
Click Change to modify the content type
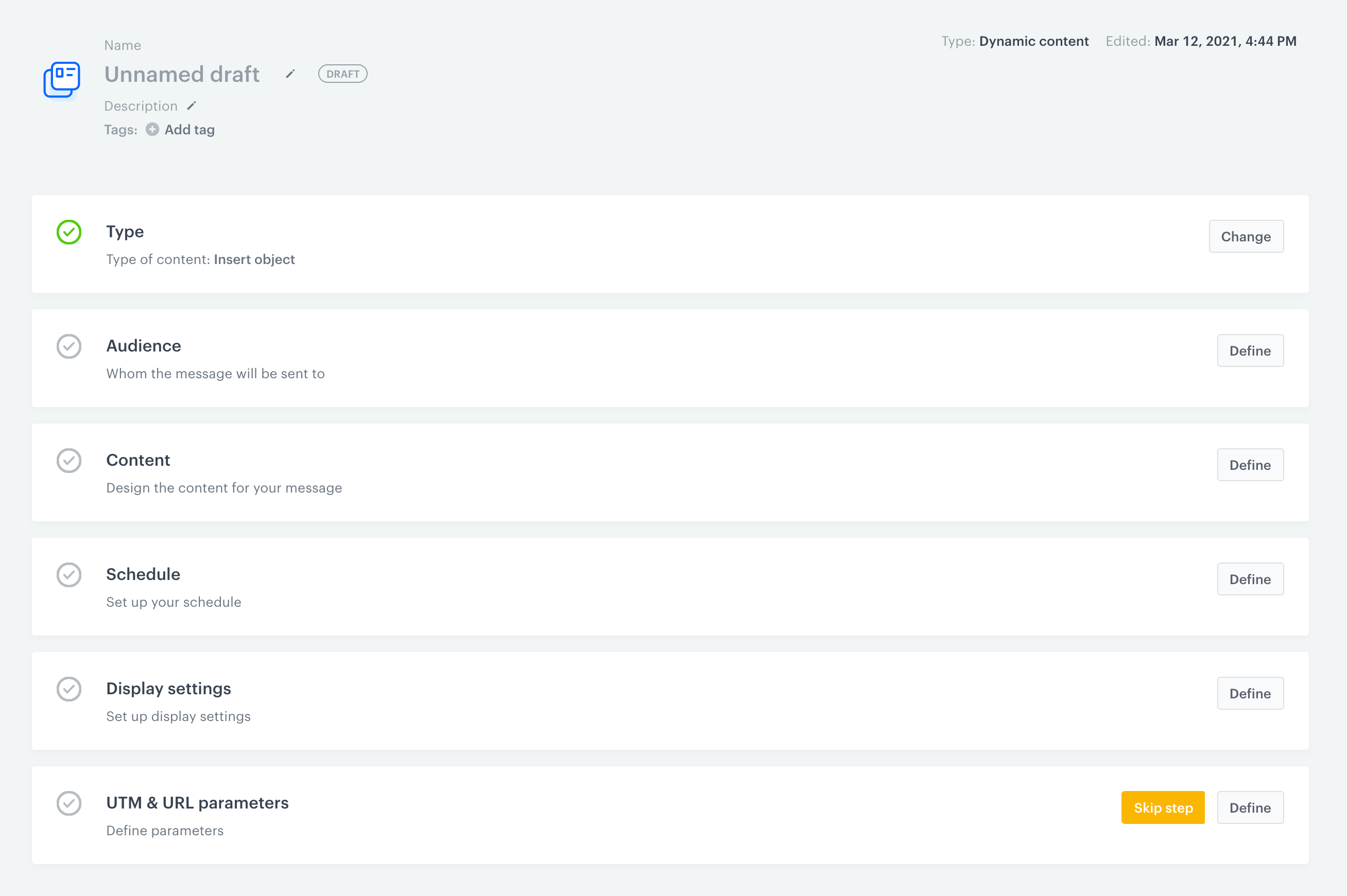[x=1246, y=236]
